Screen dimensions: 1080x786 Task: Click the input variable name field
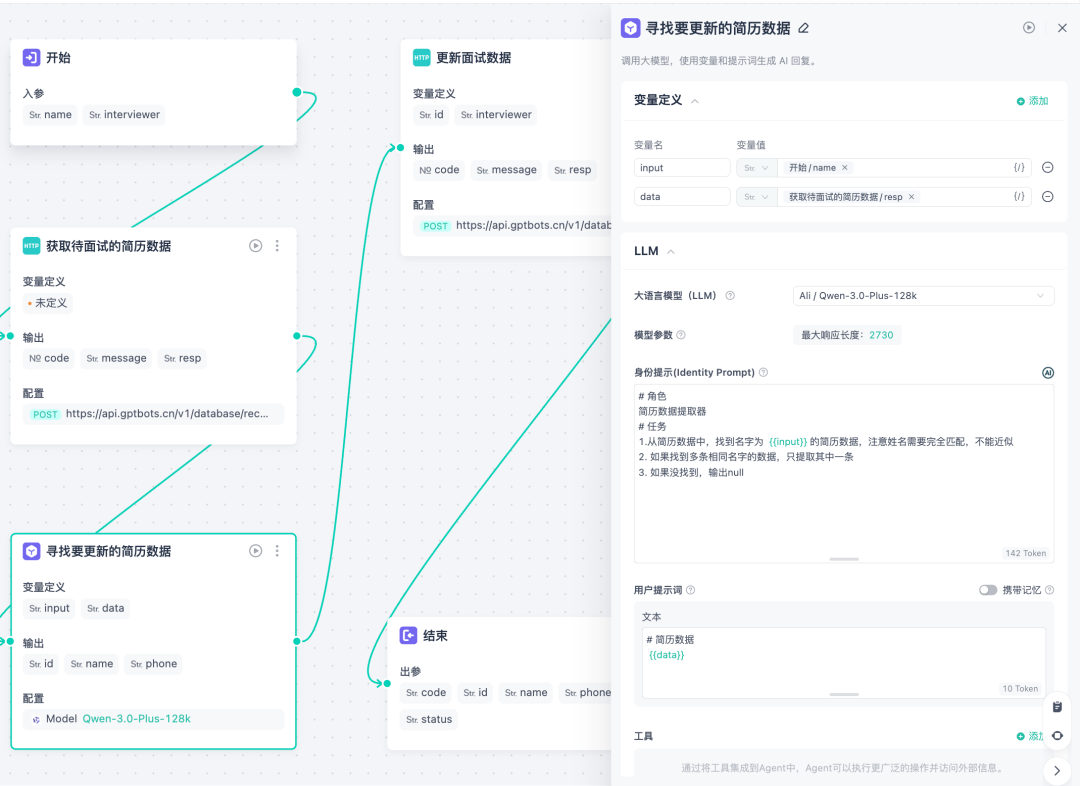[x=682, y=167]
